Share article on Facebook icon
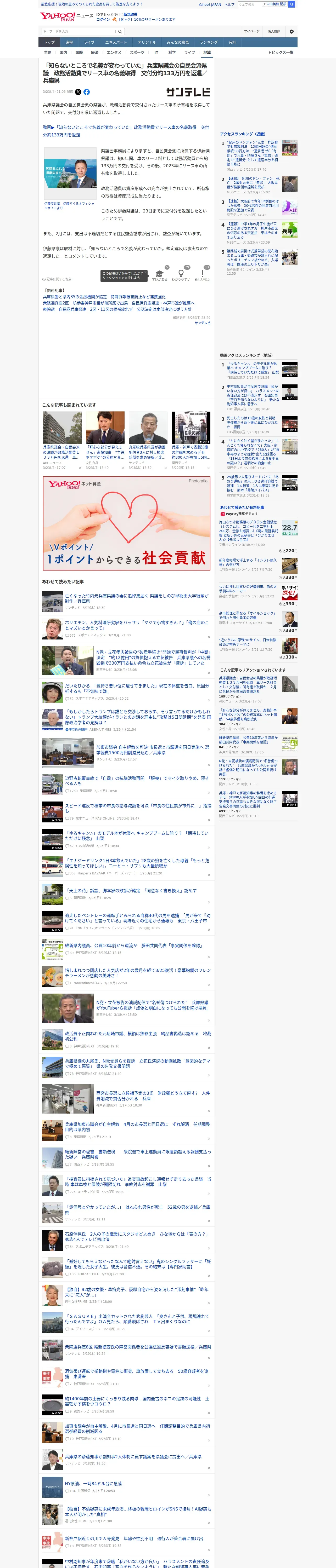This screenshot has height=1568, width=336. (87, 92)
